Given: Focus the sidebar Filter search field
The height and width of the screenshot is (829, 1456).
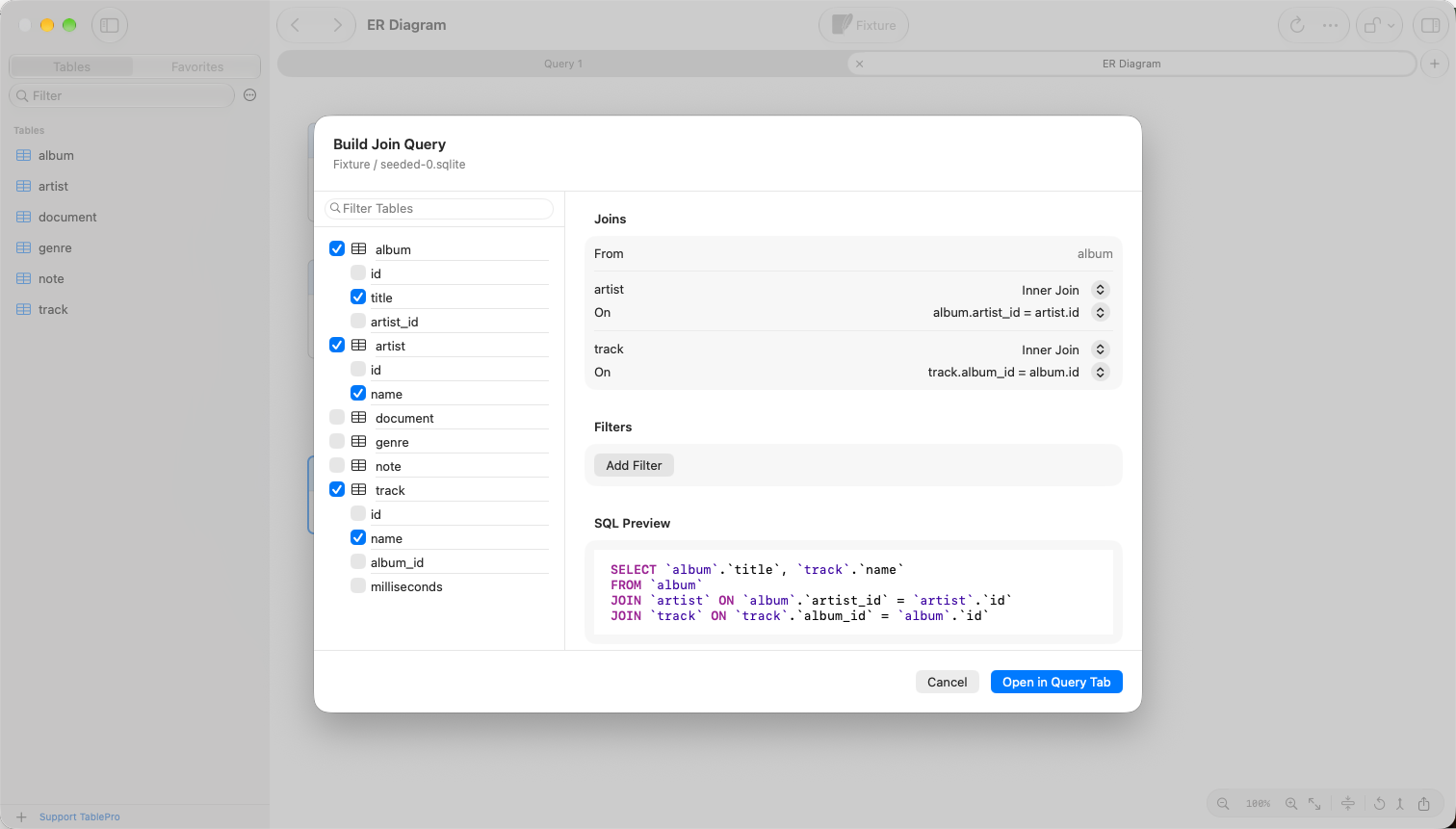Looking at the screenshot, I should pos(121,95).
